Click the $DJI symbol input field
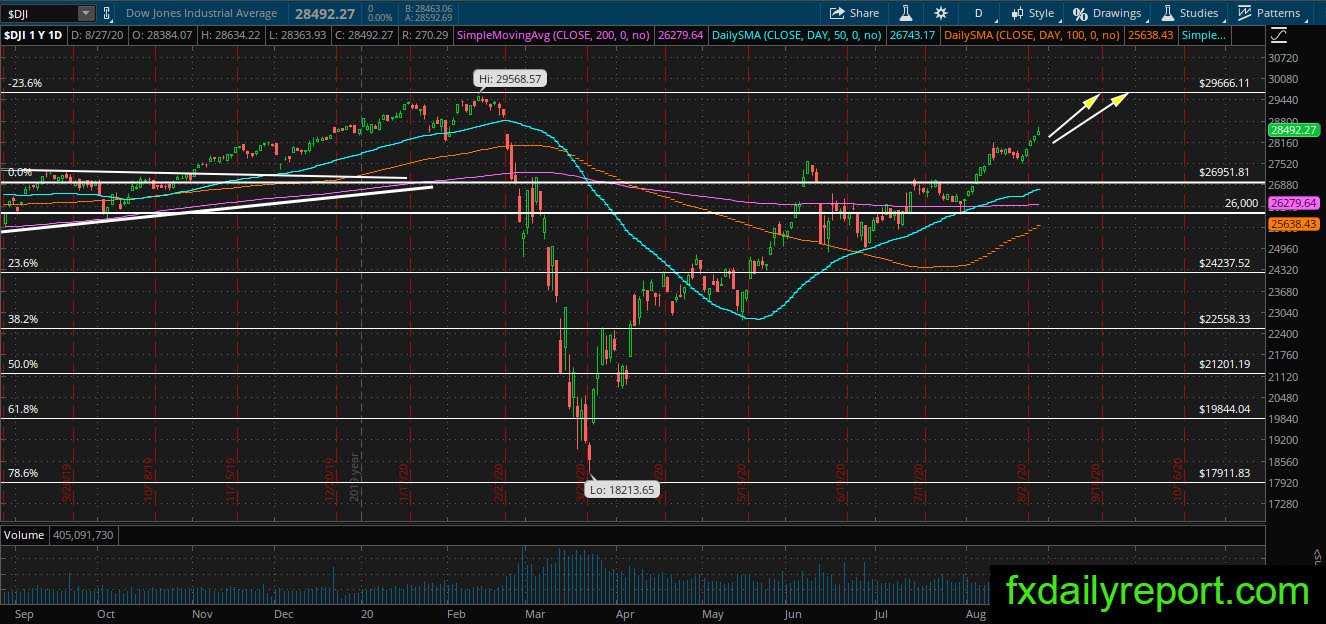Viewport: 1326px width, 624px height. (x=40, y=13)
